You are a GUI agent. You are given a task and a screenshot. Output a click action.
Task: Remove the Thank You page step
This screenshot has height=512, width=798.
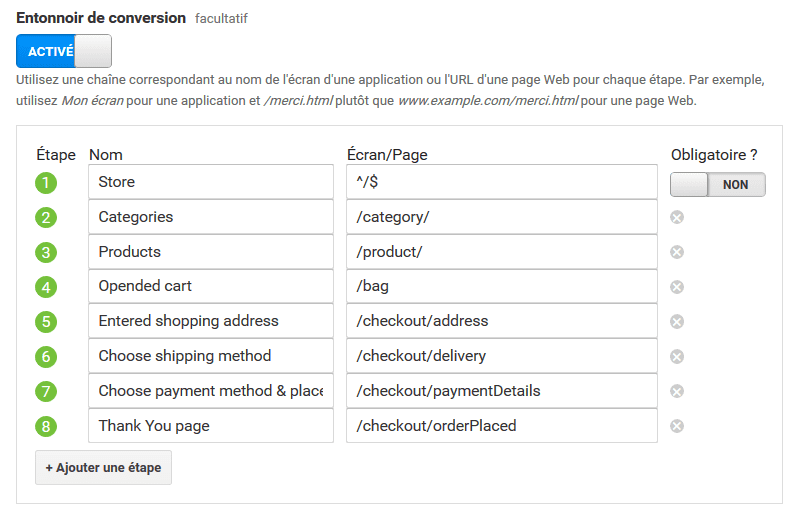[677, 426]
